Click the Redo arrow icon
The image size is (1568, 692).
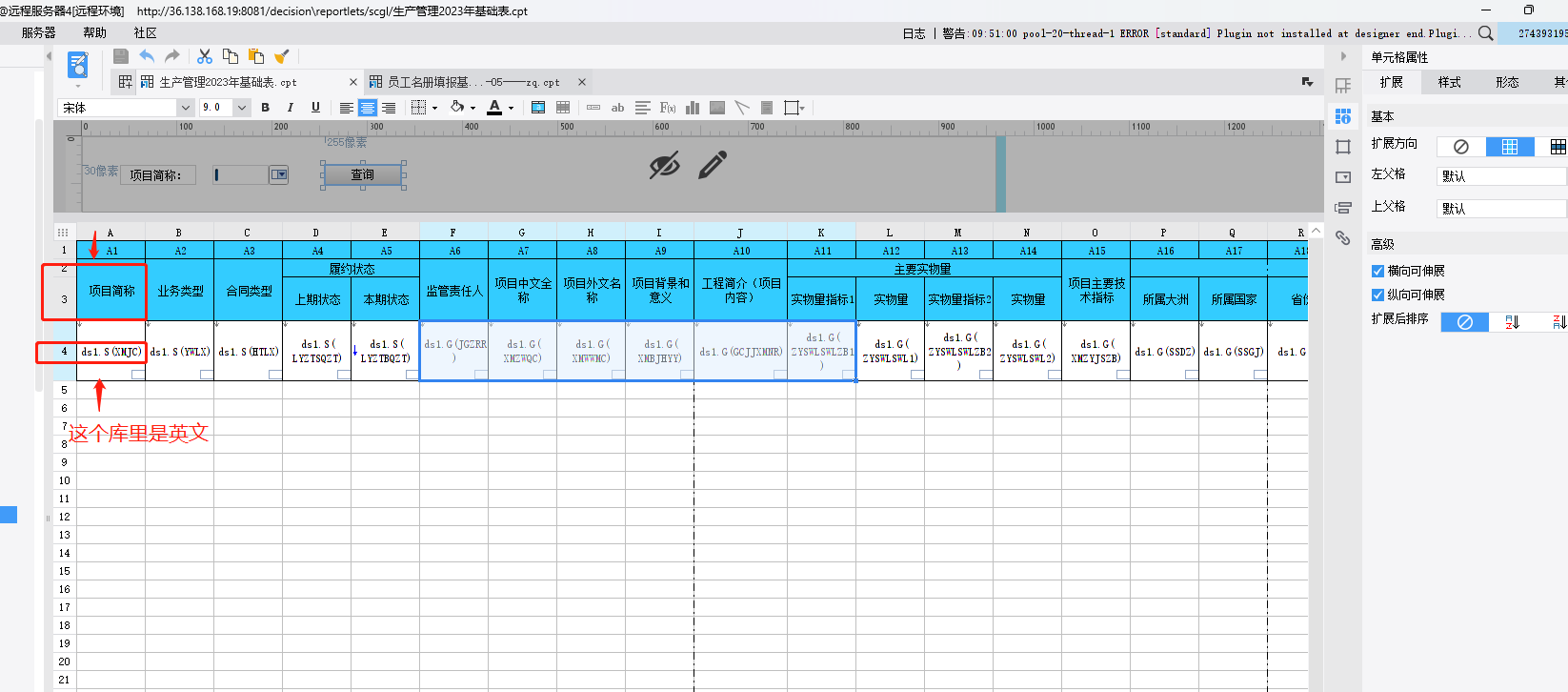(171, 56)
